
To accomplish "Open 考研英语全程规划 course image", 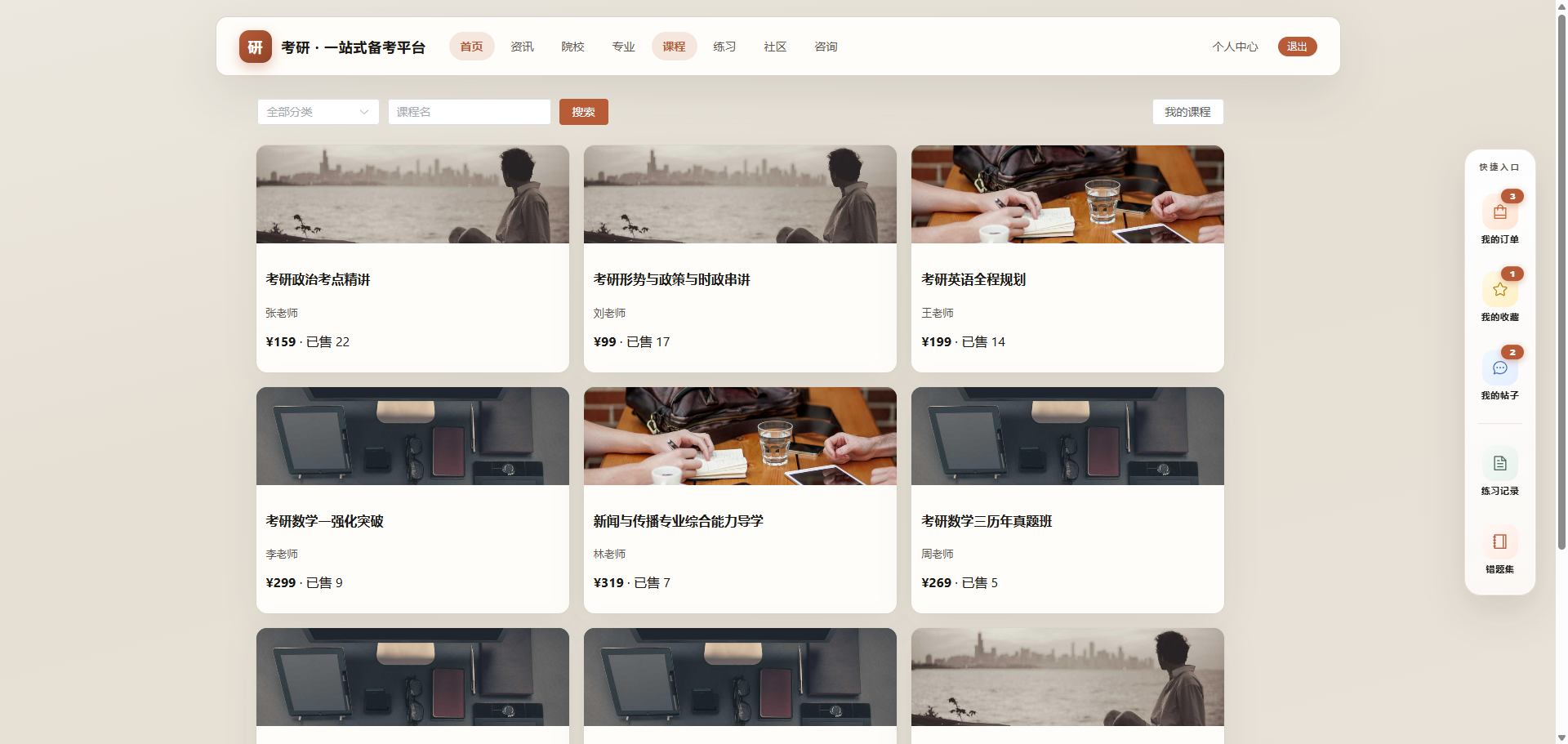I will pyautogui.click(x=1067, y=194).
